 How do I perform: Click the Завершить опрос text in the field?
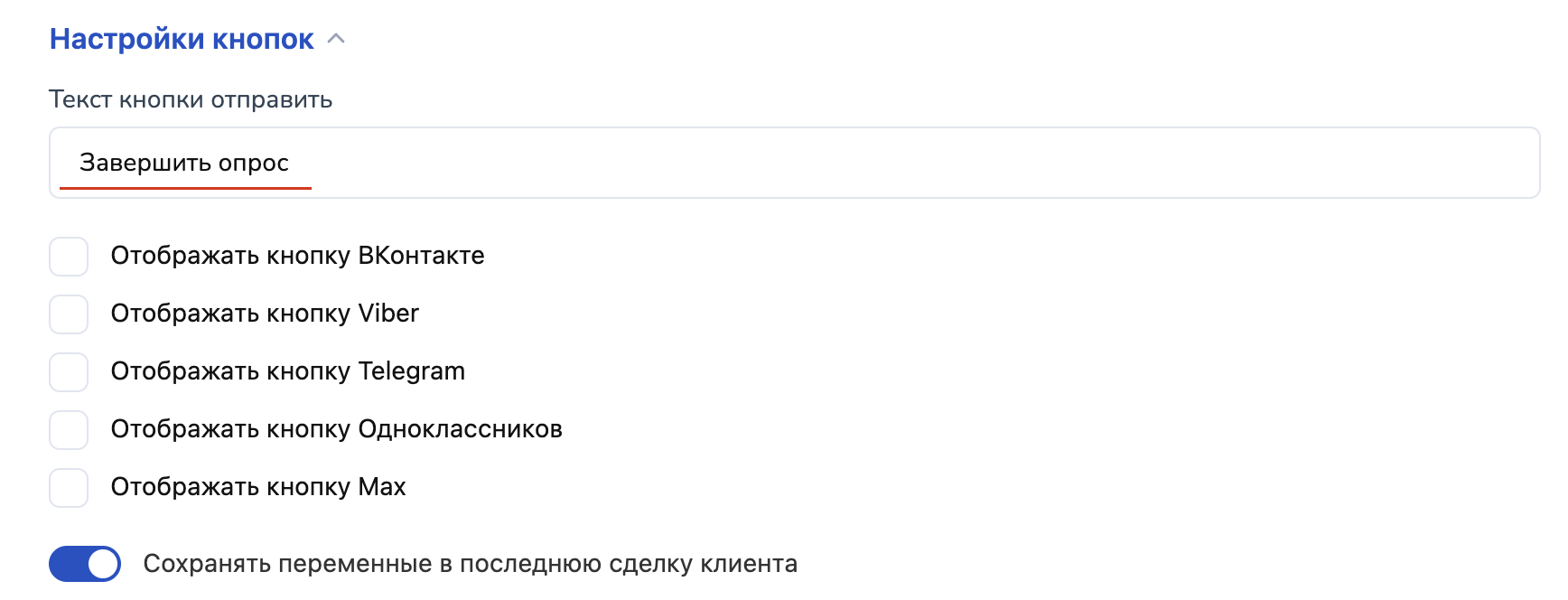[184, 163]
